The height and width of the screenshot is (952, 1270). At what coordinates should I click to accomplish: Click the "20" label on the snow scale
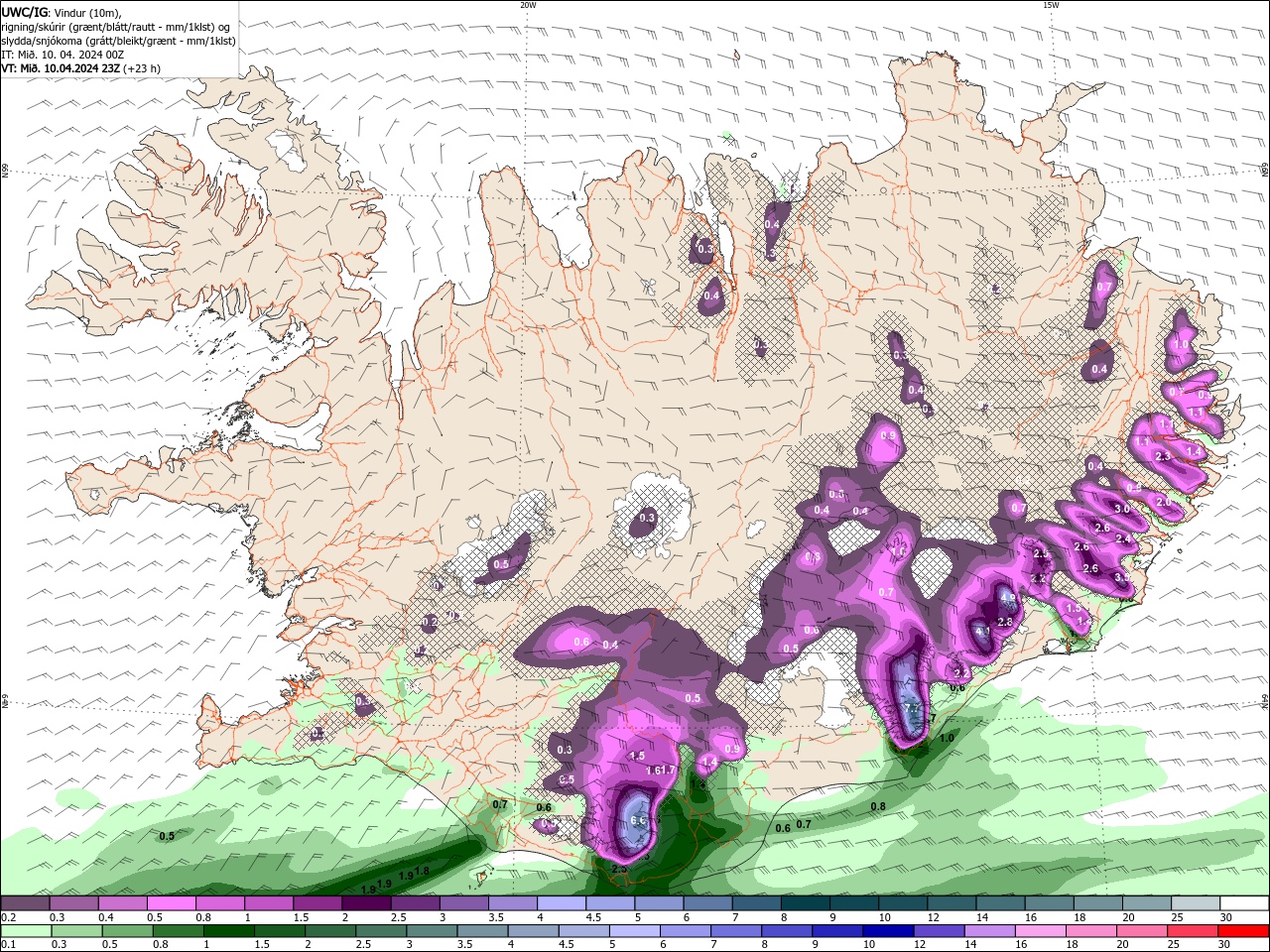[x=1128, y=917]
